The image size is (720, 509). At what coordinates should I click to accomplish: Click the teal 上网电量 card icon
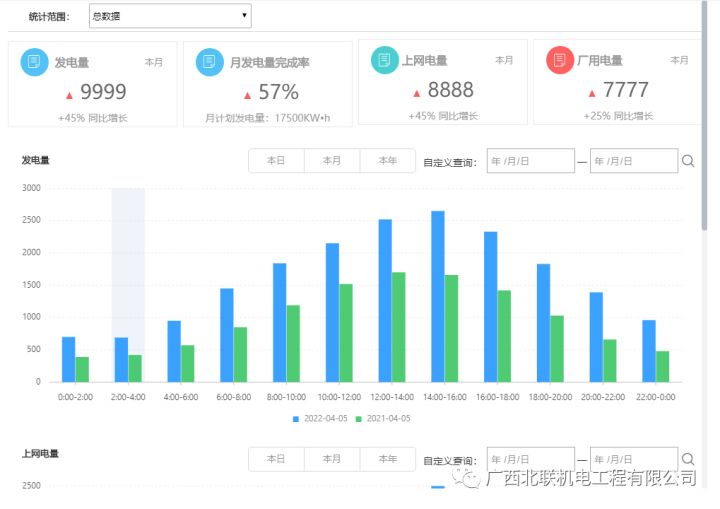click(384, 60)
